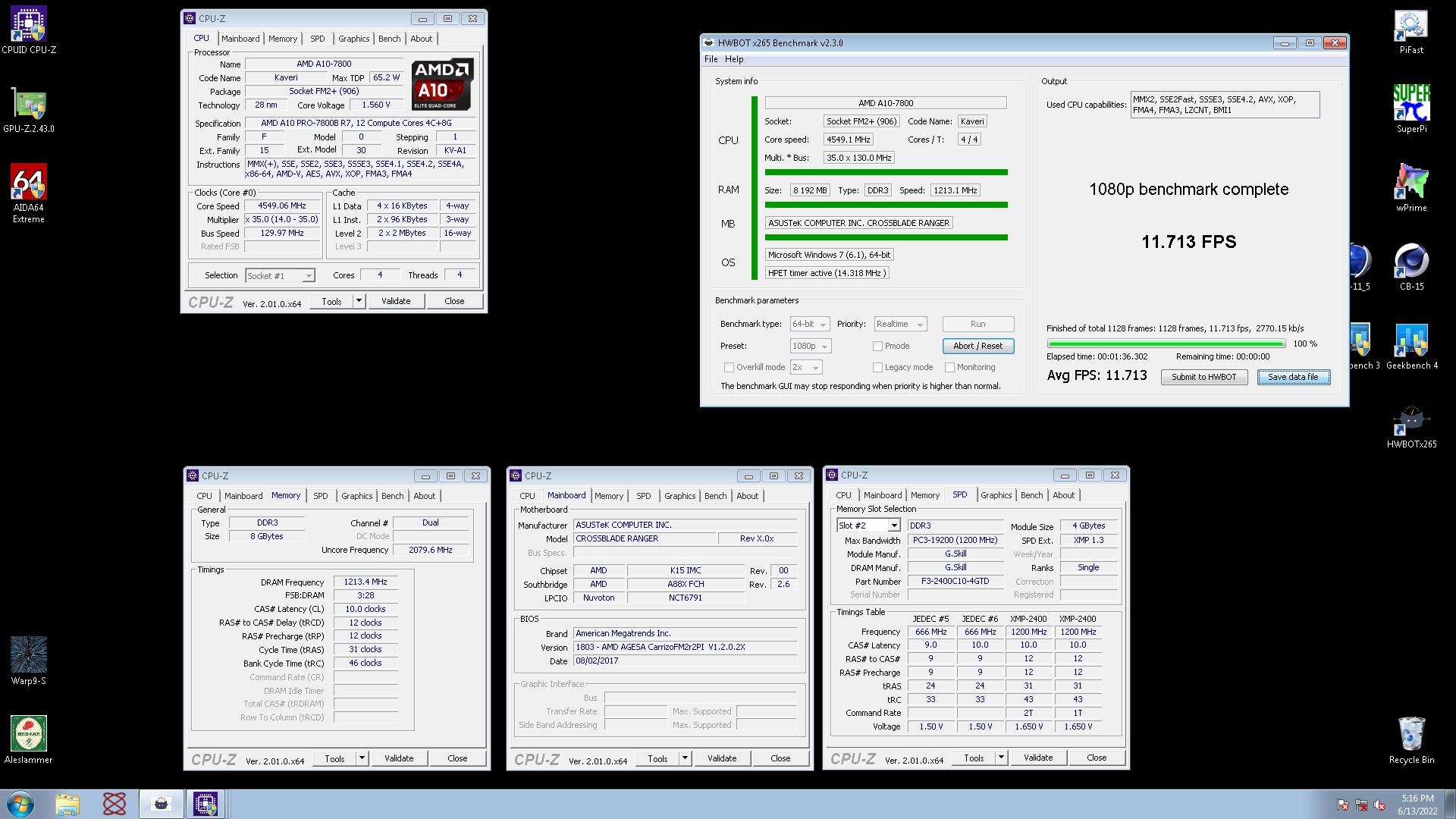Open the File menu in HWBOT x265
The width and height of the screenshot is (1456, 819).
point(711,59)
